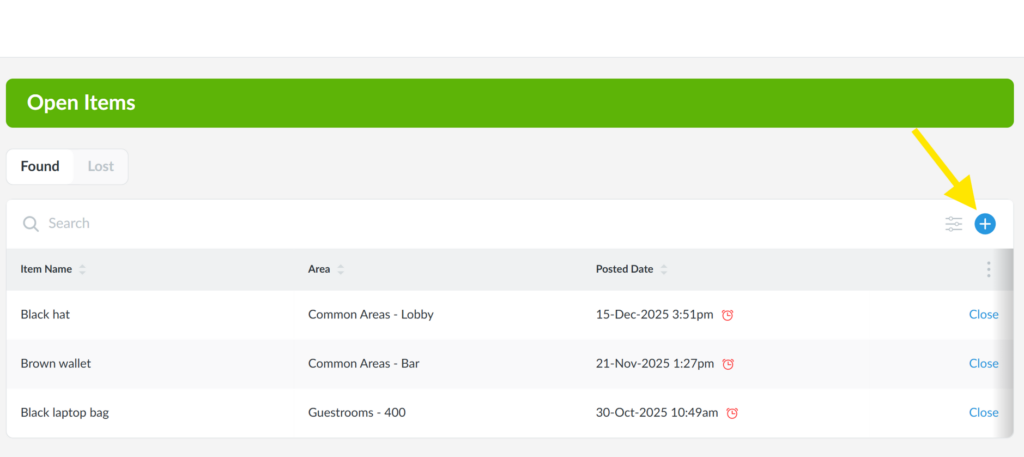Click the search magnifying glass icon
1024x457 pixels.
[x=31, y=224]
